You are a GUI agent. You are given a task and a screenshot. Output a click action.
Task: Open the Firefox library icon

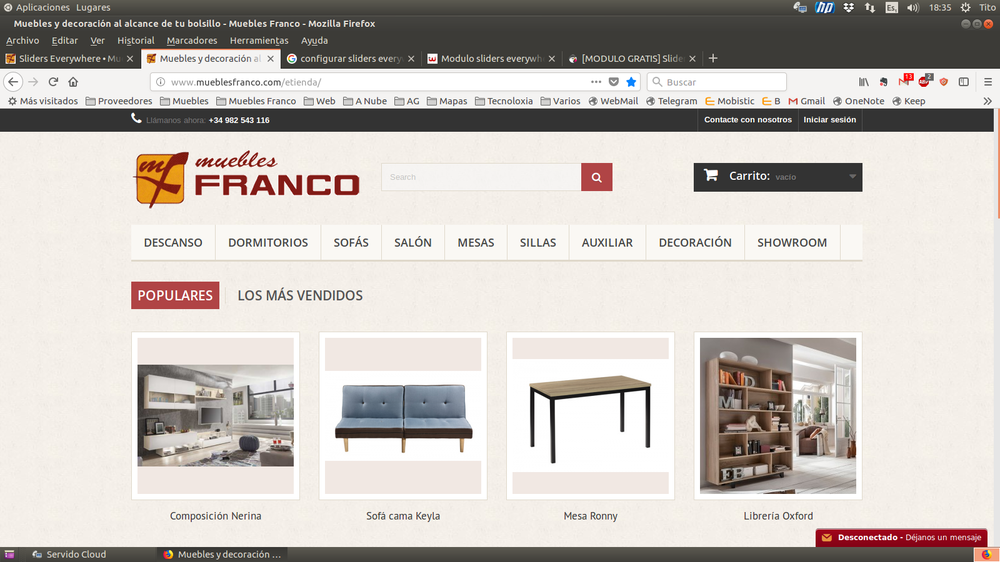(864, 82)
